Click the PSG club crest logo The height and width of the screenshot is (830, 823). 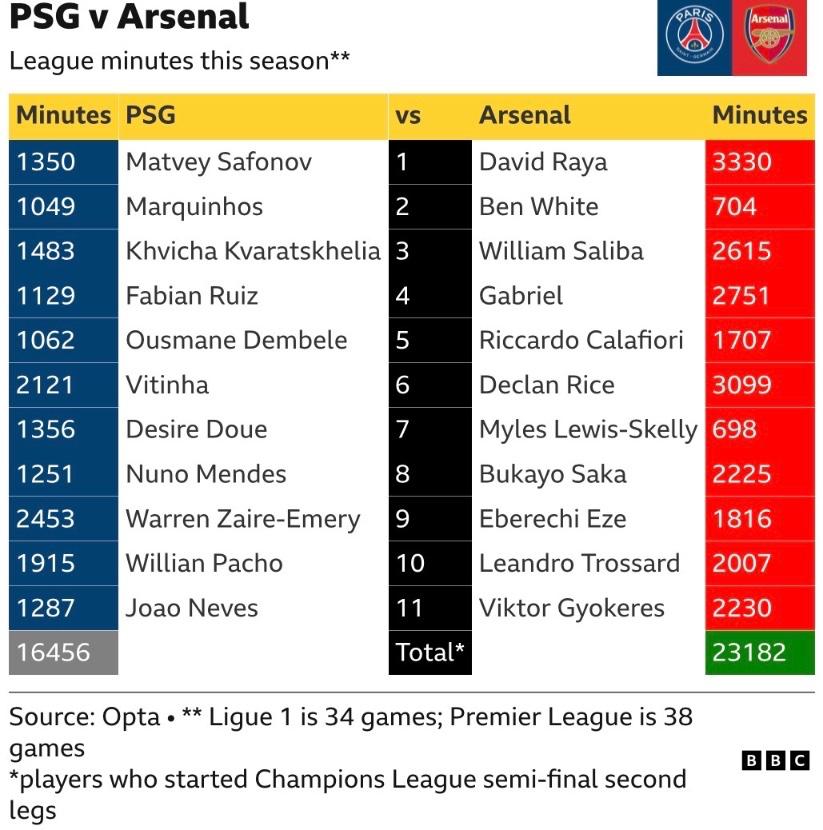694,36
